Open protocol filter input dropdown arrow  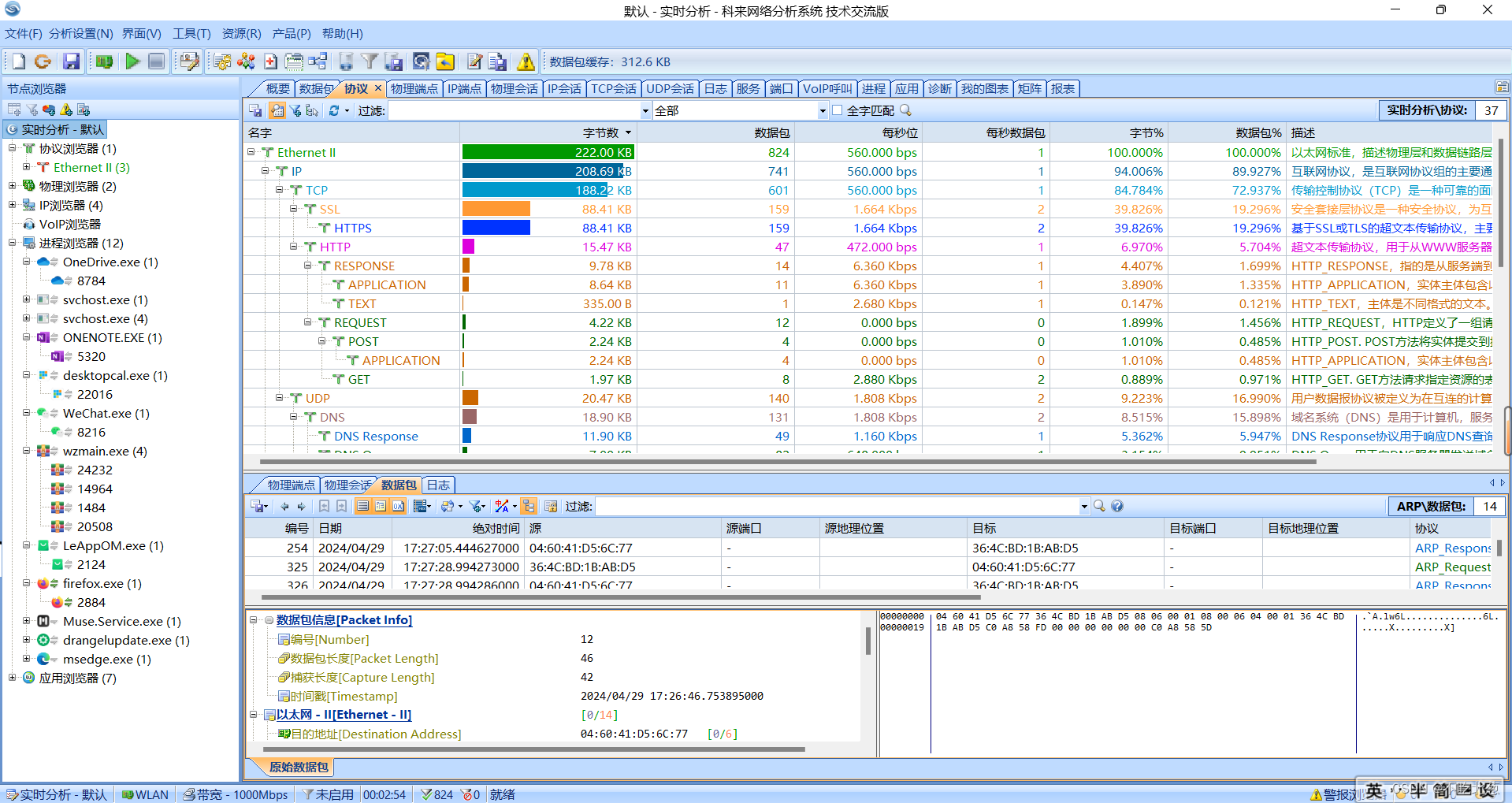point(645,110)
